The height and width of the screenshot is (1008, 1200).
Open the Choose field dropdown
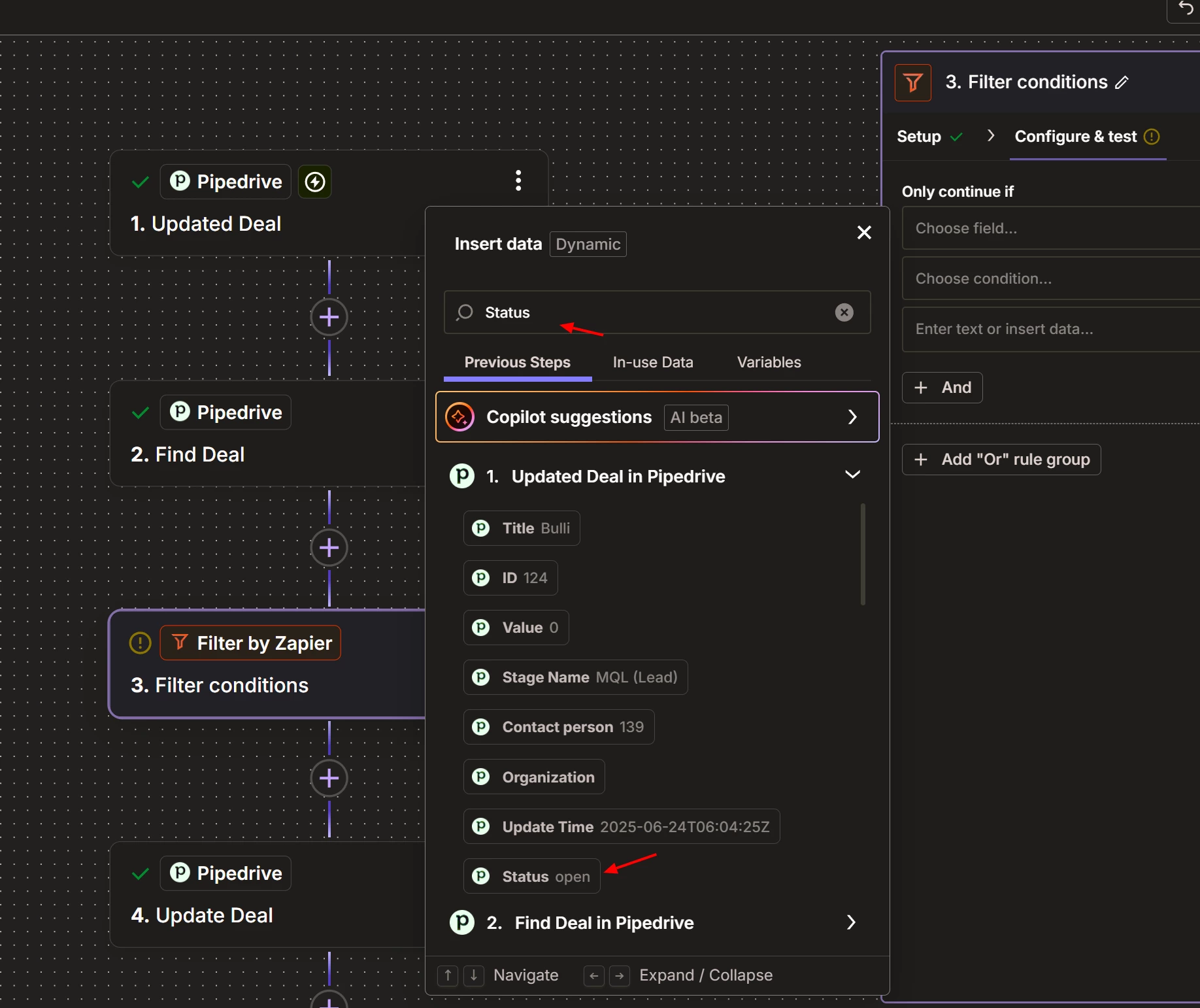(x=1051, y=228)
